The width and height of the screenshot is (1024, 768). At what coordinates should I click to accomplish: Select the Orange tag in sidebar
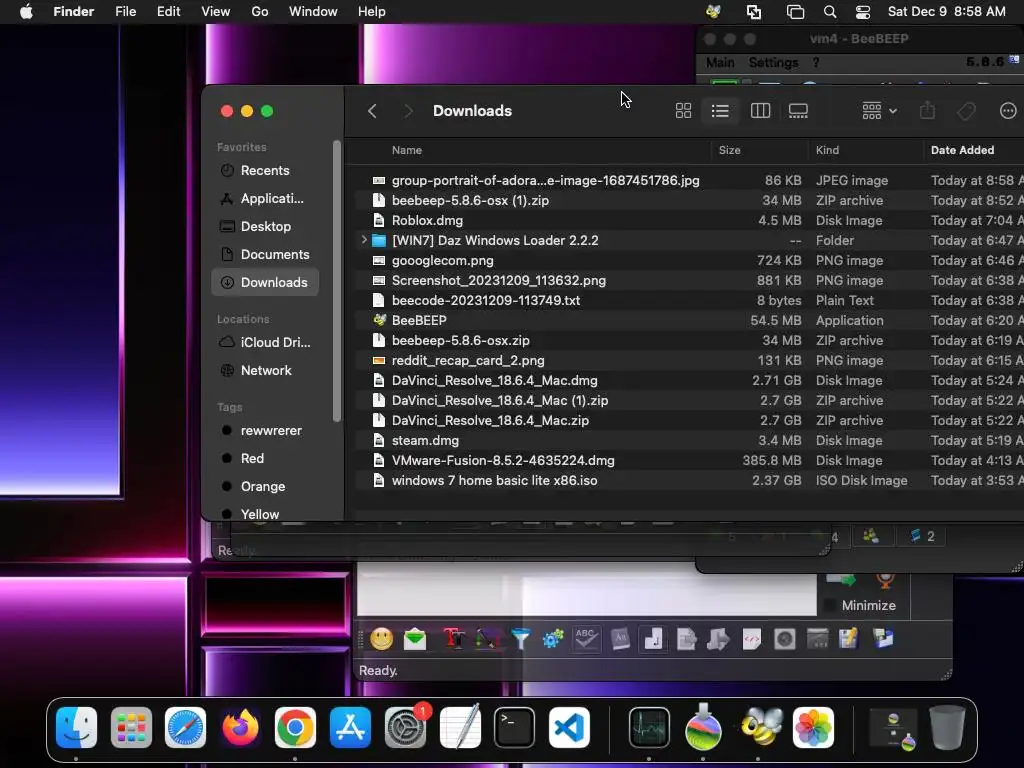(265, 487)
